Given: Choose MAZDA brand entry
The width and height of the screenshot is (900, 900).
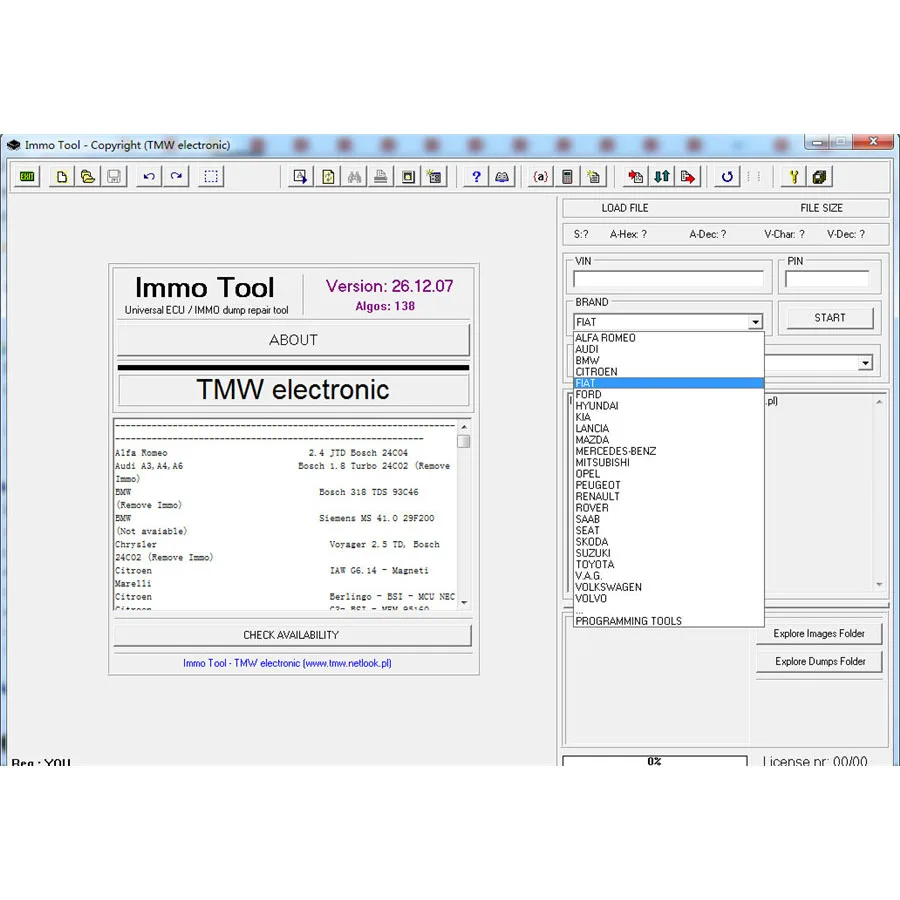Looking at the screenshot, I should point(669,440).
